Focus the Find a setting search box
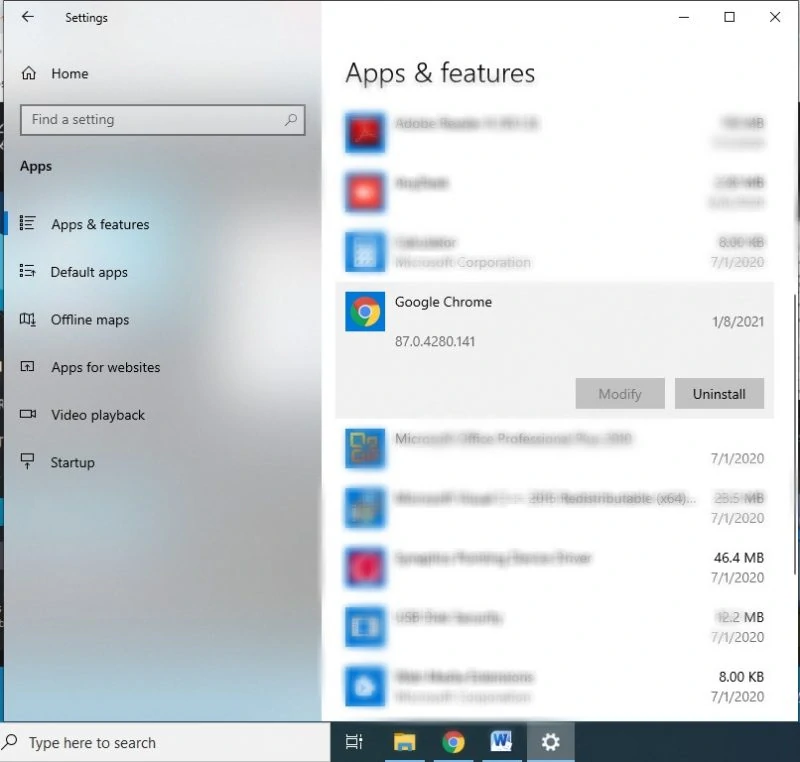 (x=163, y=120)
